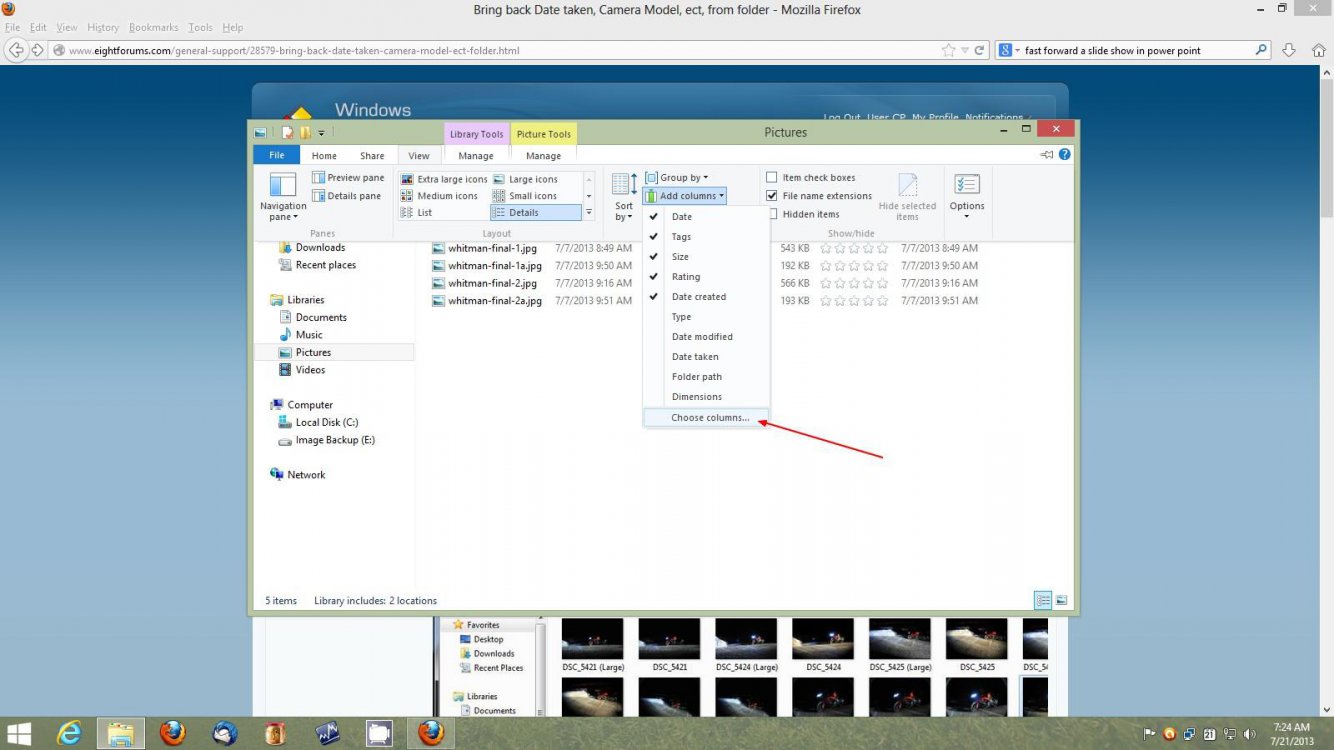Select Extra large icons layout
Image resolution: width=1334 pixels, height=750 pixels.
pos(444,179)
